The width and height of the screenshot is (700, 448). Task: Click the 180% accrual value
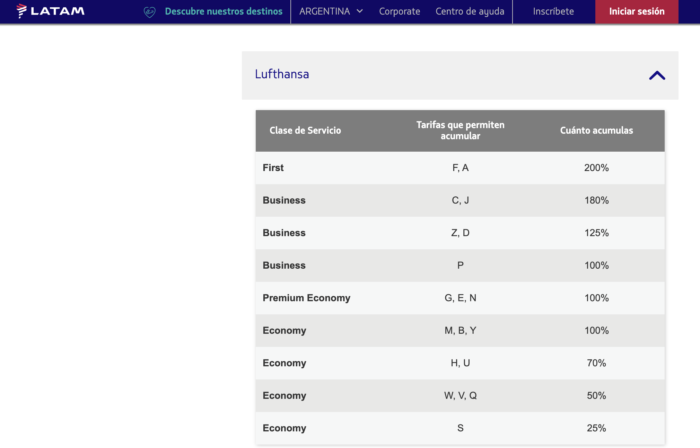[596, 200]
